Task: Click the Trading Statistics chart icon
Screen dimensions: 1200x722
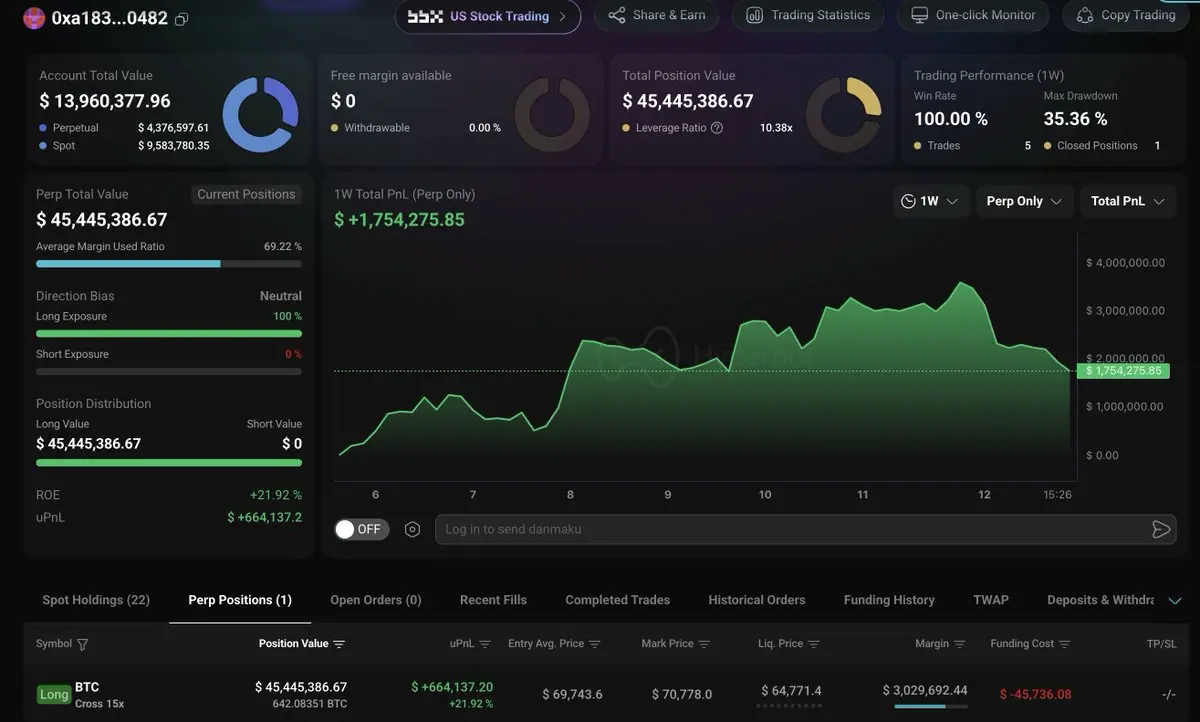Action: pyautogui.click(x=755, y=15)
